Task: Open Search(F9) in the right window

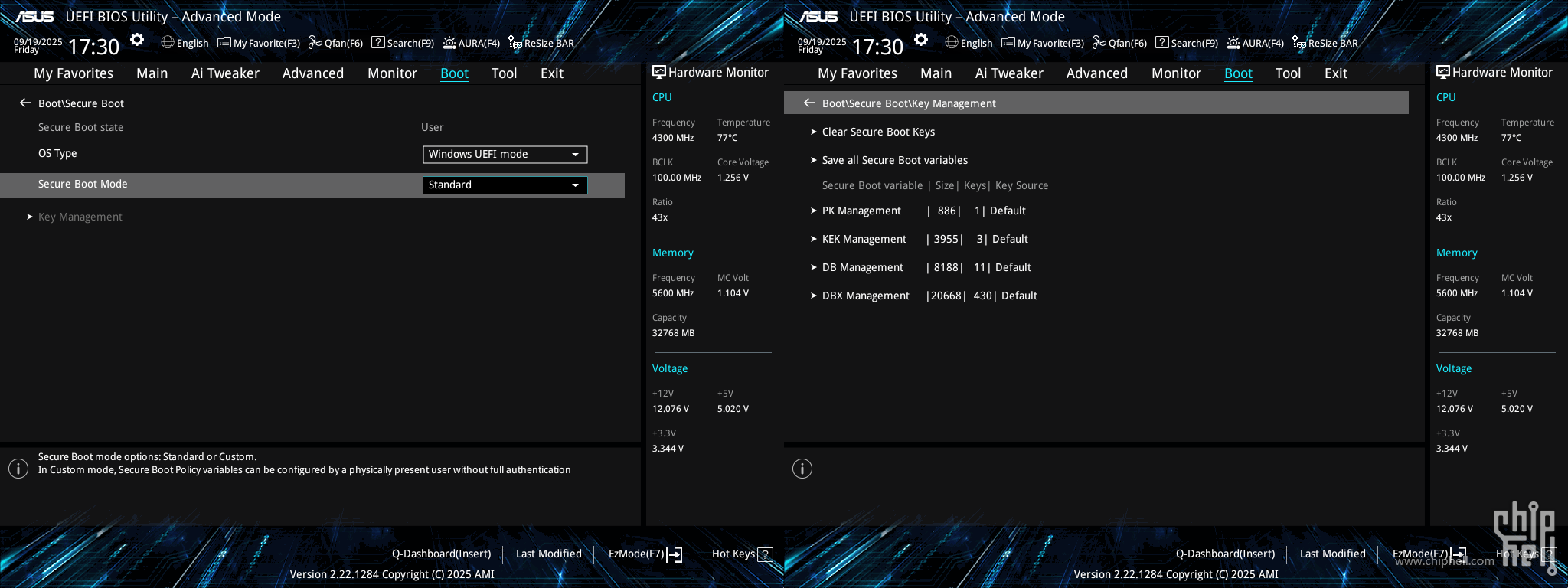Action: 1187,43
